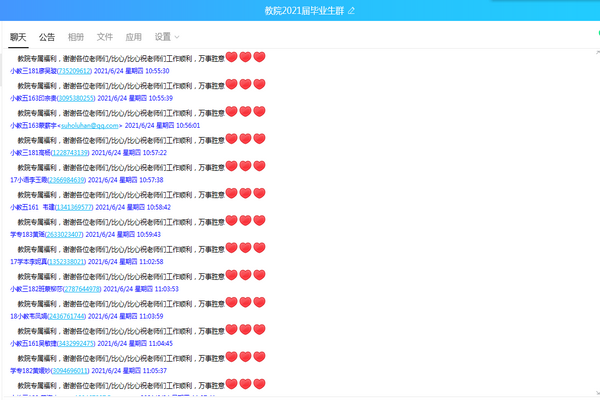
Task: Switch to the 聊天 tab
Action: [x=18, y=37]
